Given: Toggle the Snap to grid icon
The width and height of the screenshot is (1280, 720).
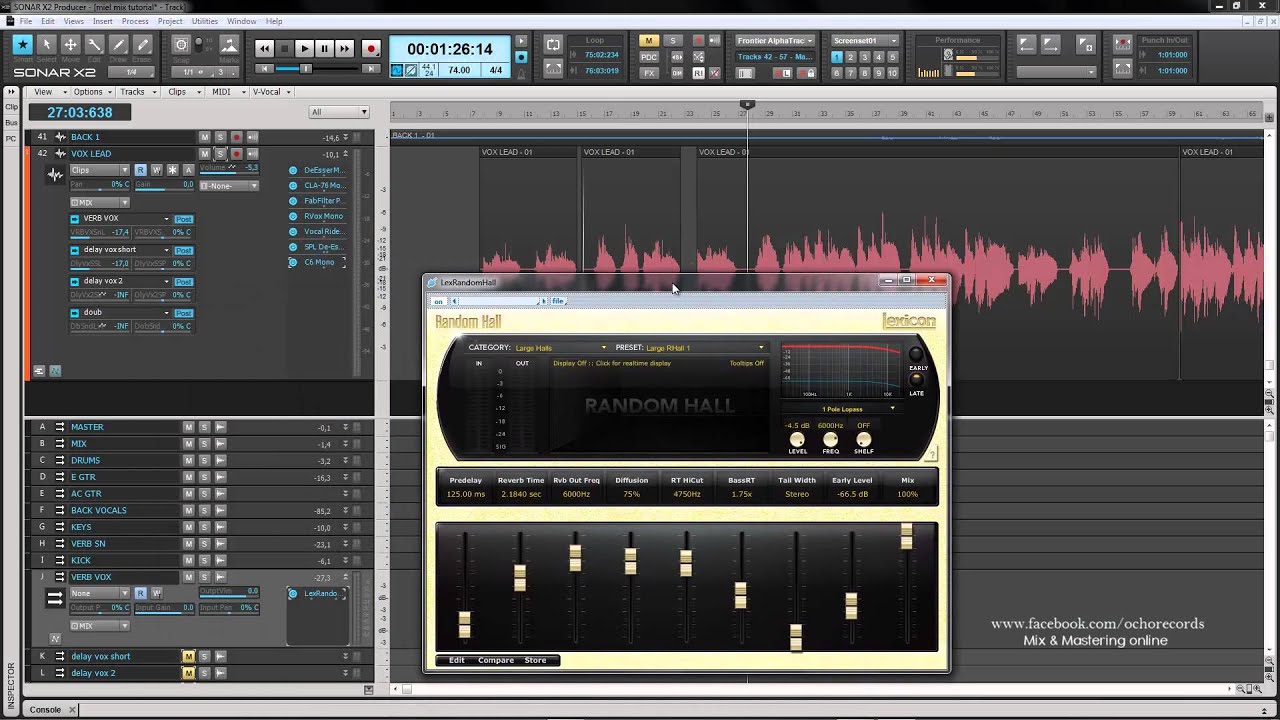Looking at the screenshot, I should click(x=181, y=45).
